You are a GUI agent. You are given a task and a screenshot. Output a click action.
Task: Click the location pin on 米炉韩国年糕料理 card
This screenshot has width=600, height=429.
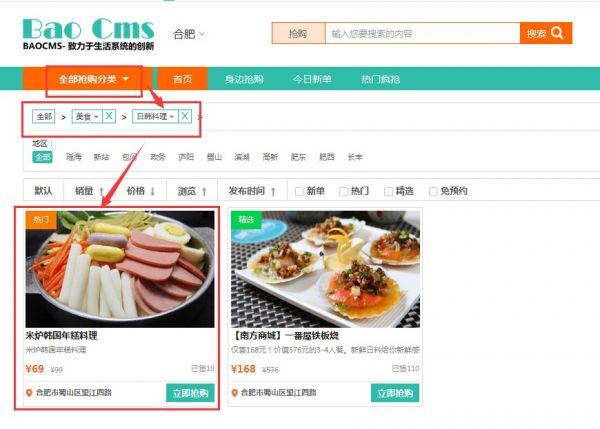click(29, 393)
